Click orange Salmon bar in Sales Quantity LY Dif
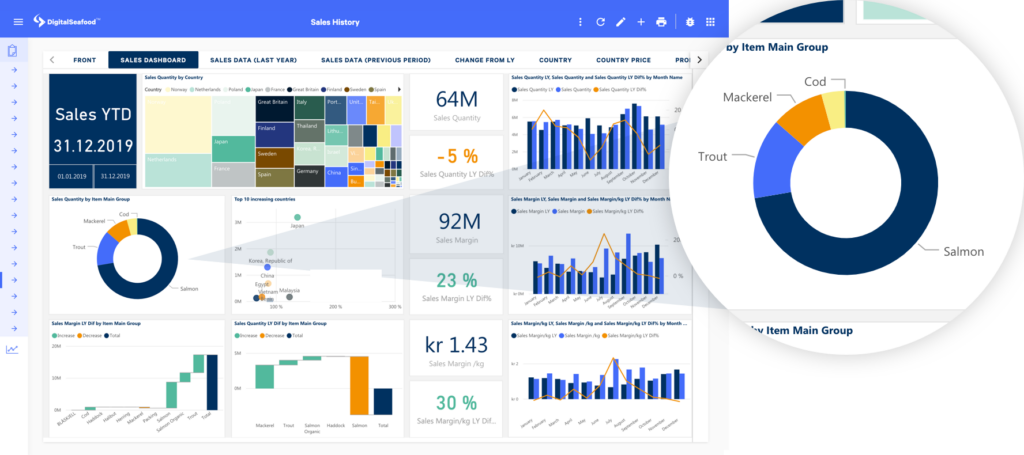Screen dimensions: 1024x455 [x=360, y=384]
